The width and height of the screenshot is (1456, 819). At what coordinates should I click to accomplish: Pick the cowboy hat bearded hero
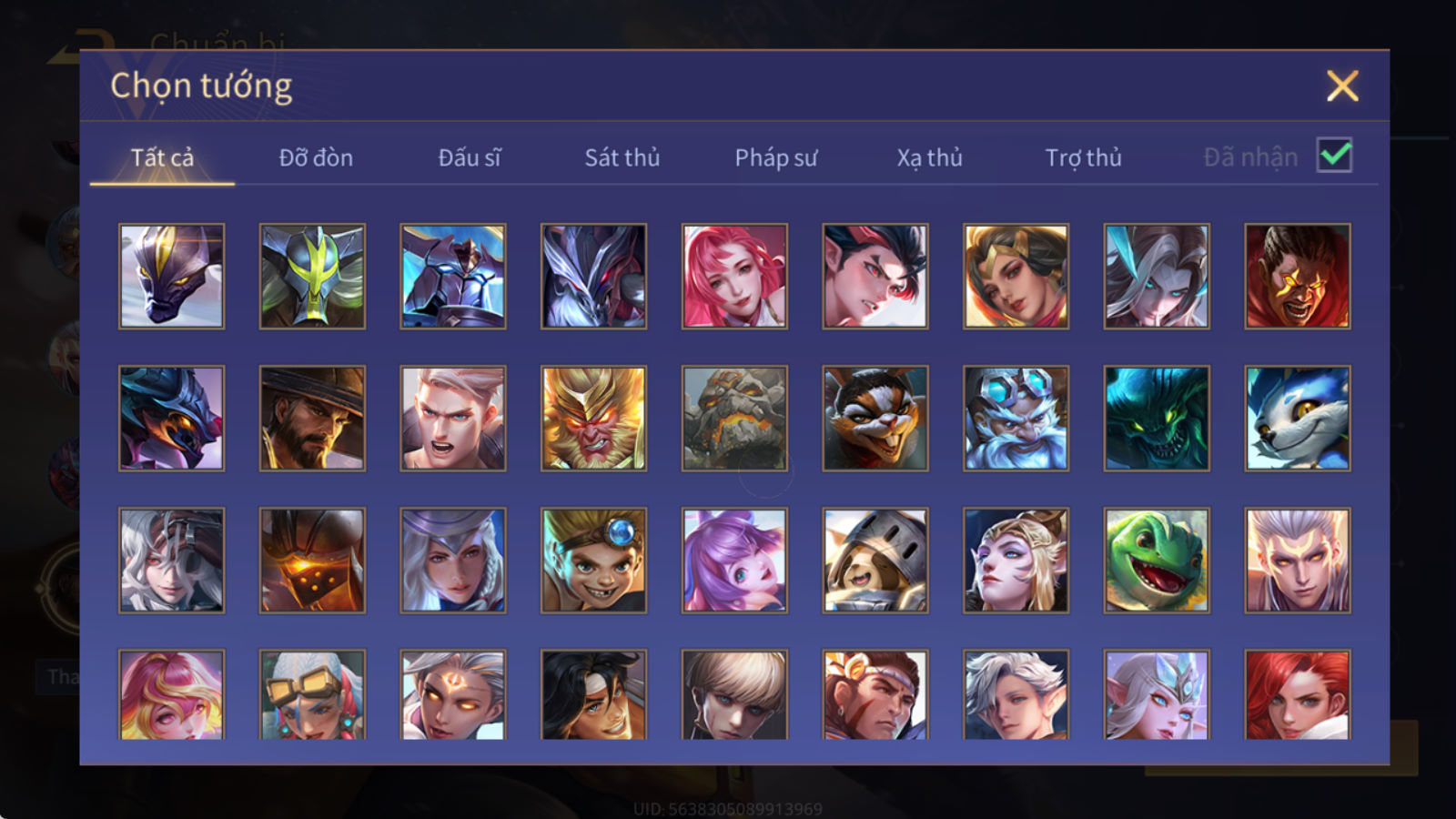[x=312, y=418]
